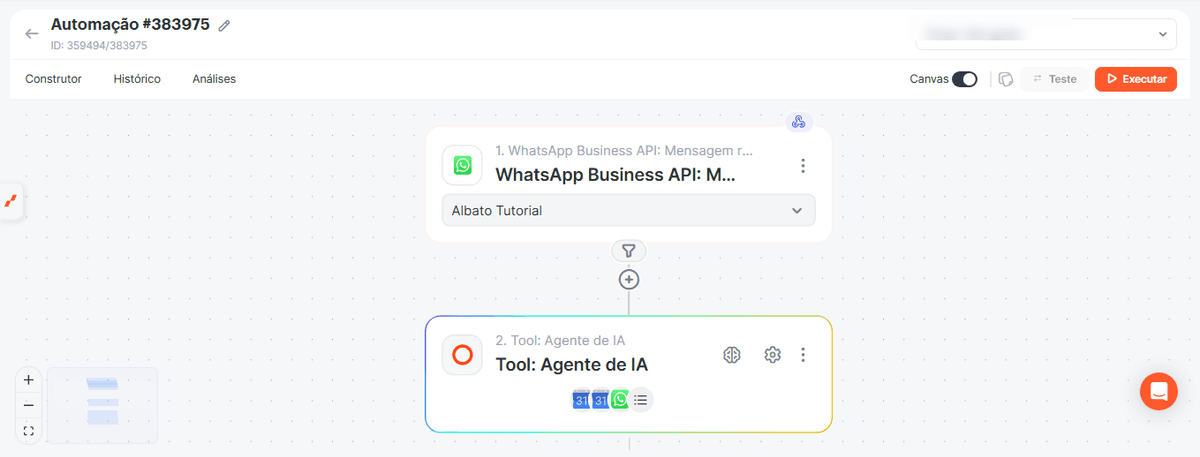Click the second calendar tool icon

pos(601,400)
